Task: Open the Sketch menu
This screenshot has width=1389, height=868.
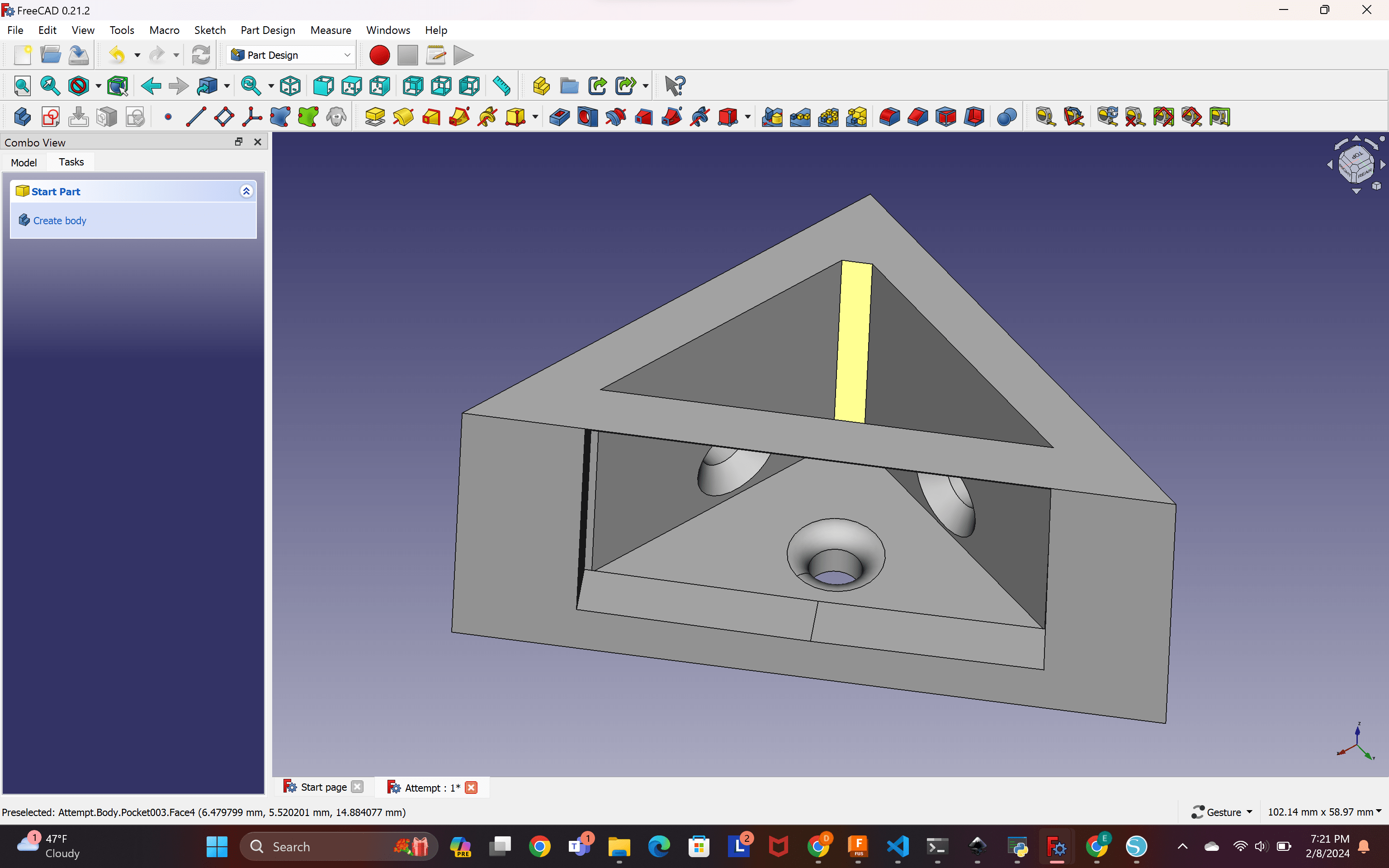Action: pyautogui.click(x=209, y=30)
